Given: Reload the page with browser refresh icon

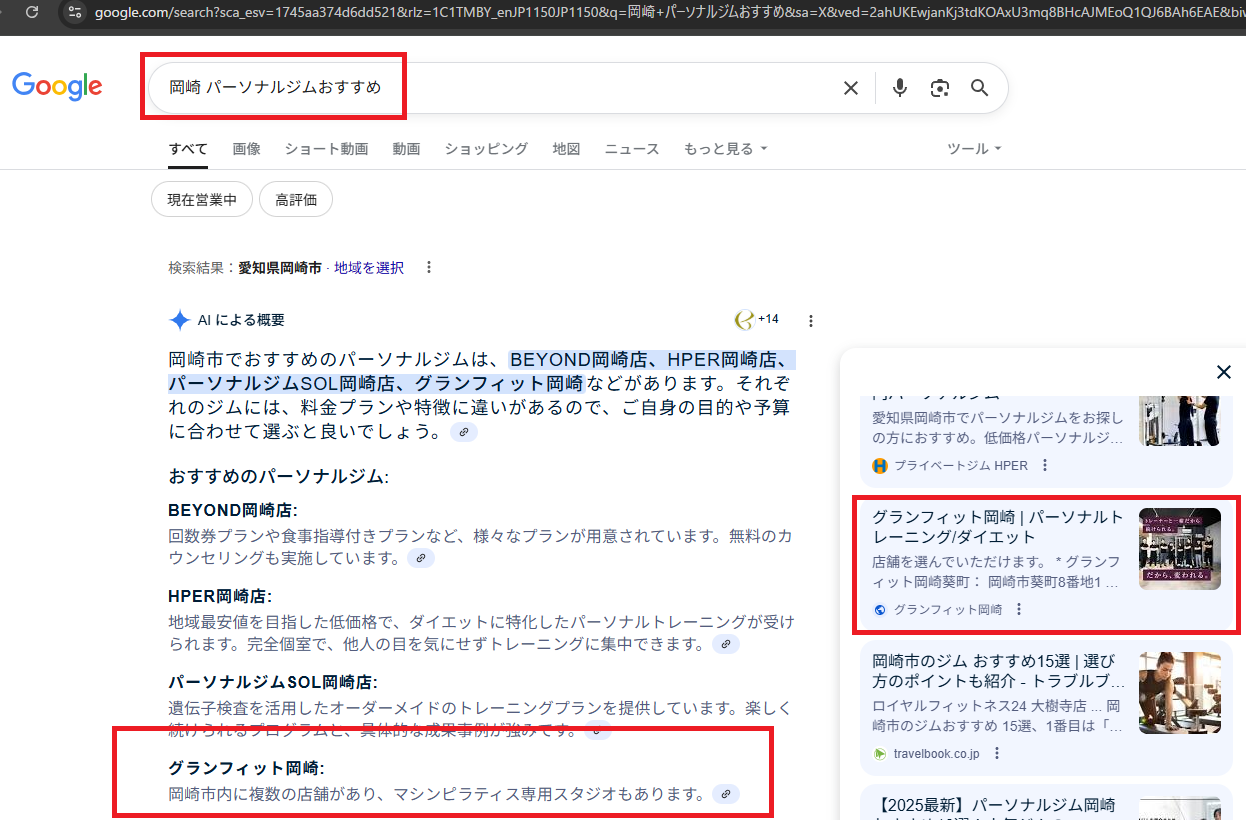Looking at the screenshot, I should (33, 13).
